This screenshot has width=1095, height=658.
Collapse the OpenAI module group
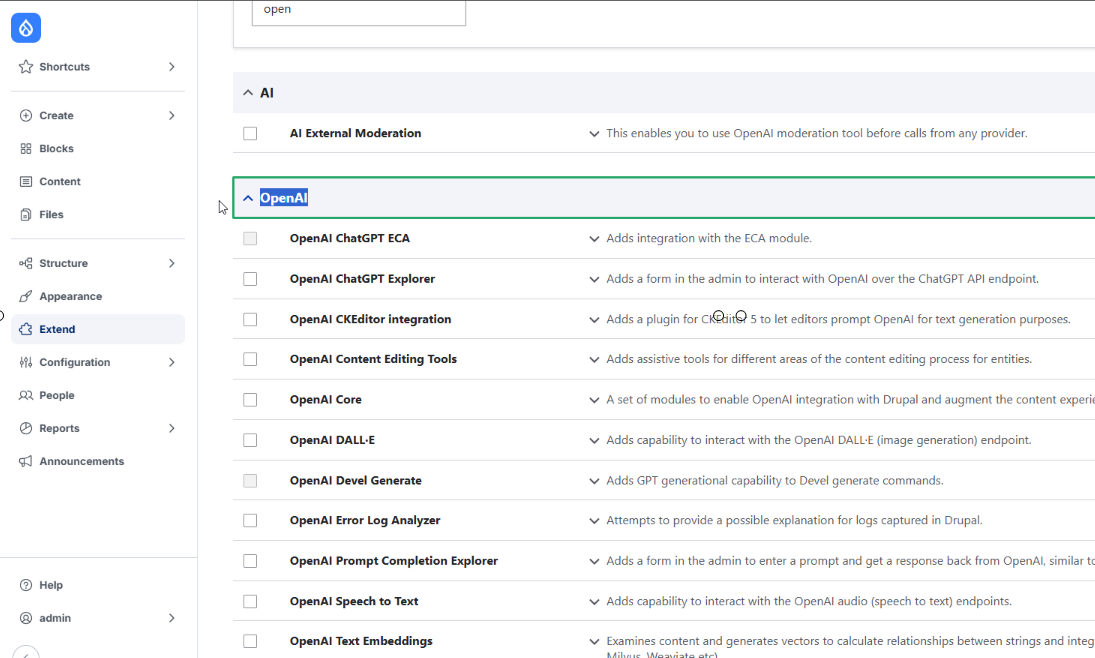point(248,198)
